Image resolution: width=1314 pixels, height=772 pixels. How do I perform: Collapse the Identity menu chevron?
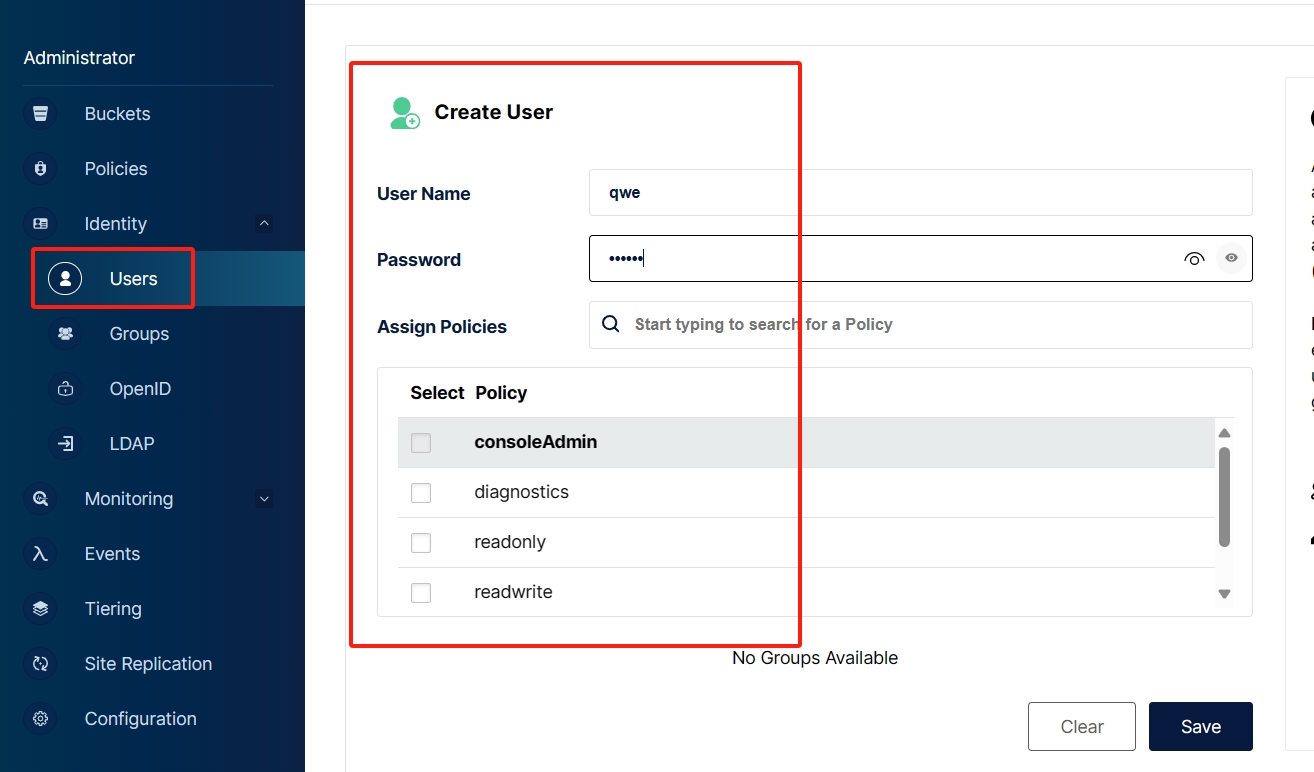[264, 224]
